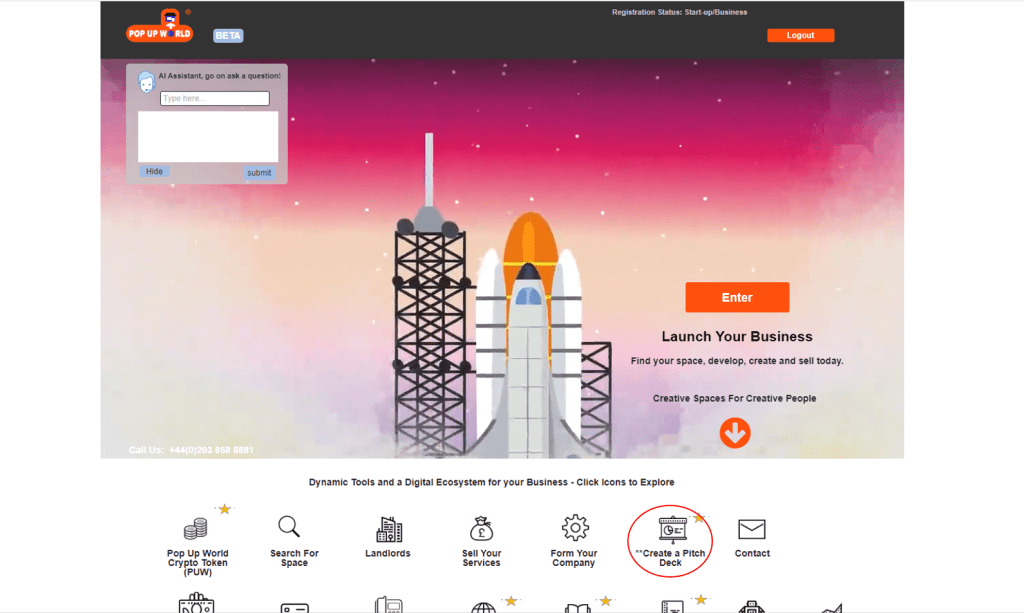Click the Pop Up World logo
Screen dimensions: 1024x613
click(159, 28)
